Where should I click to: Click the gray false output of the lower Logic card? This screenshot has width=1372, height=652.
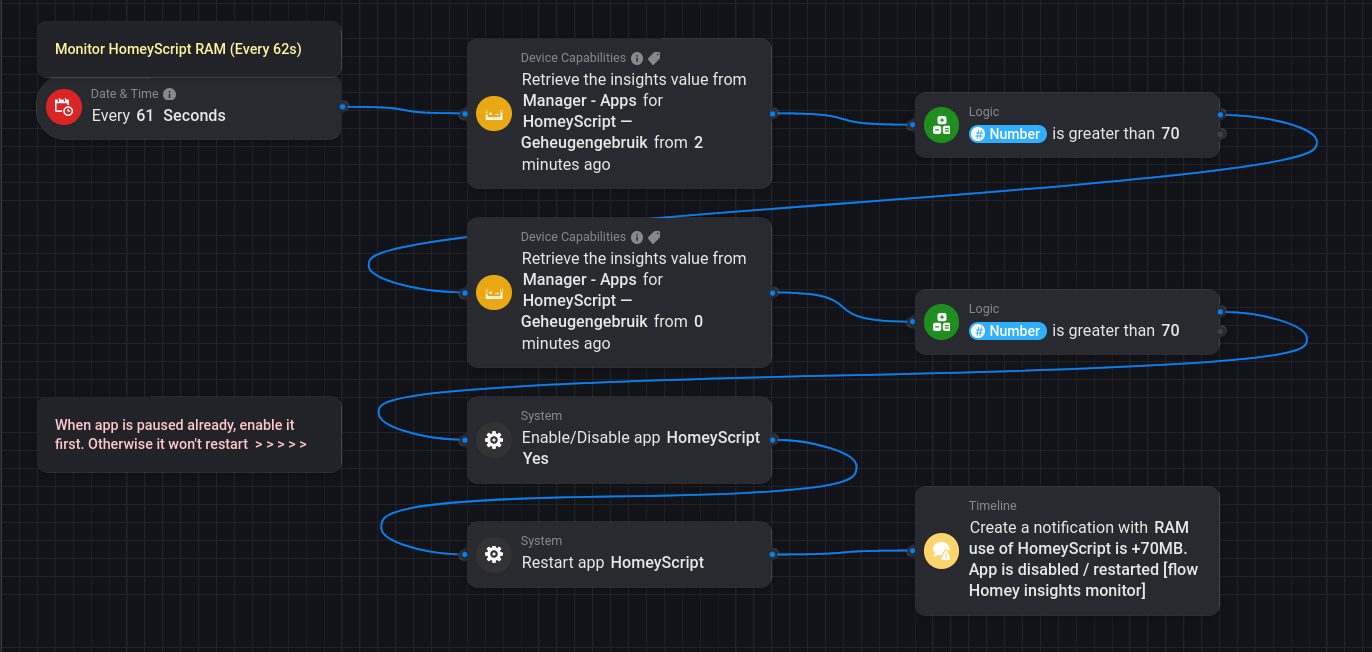(x=1222, y=330)
